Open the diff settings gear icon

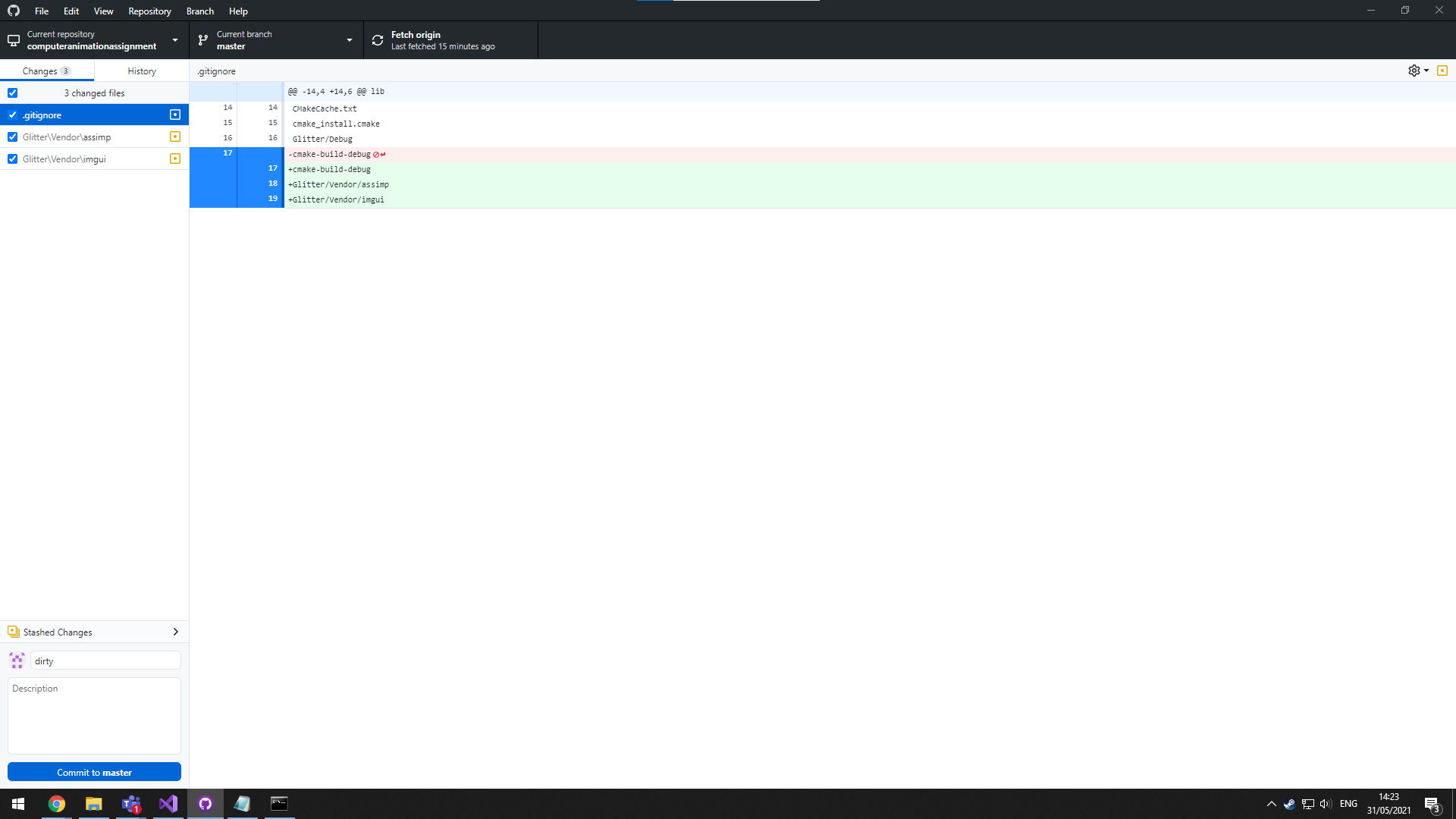[x=1414, y=71]
